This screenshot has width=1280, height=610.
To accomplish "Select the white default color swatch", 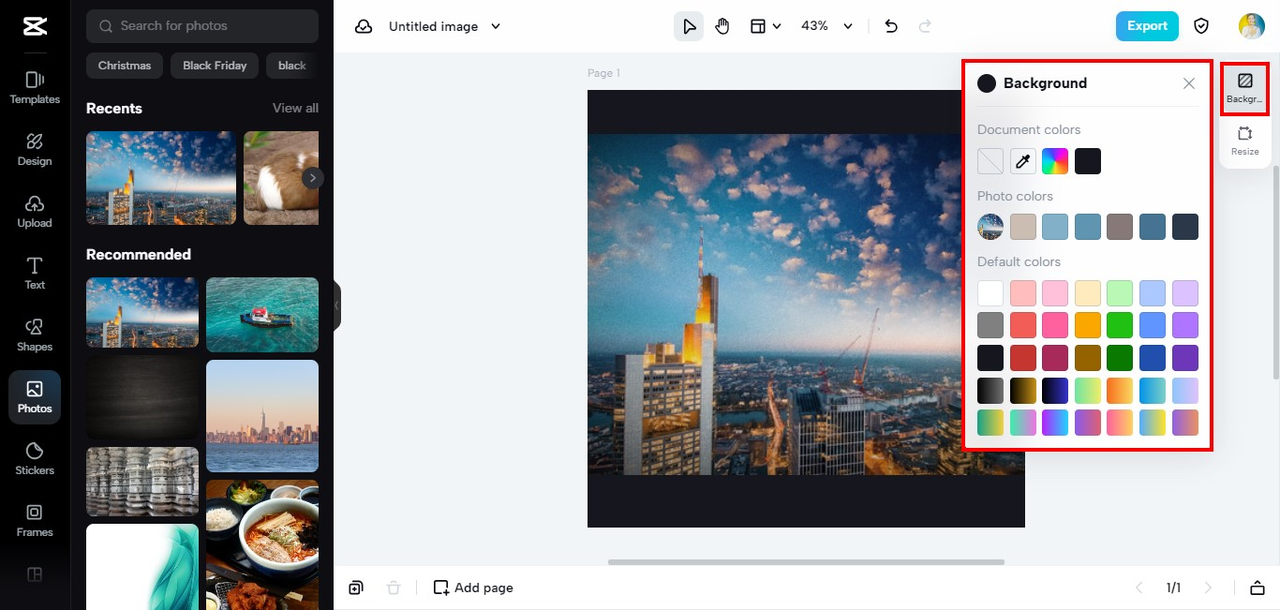I will pyautogui.click(x=990, y=293).
